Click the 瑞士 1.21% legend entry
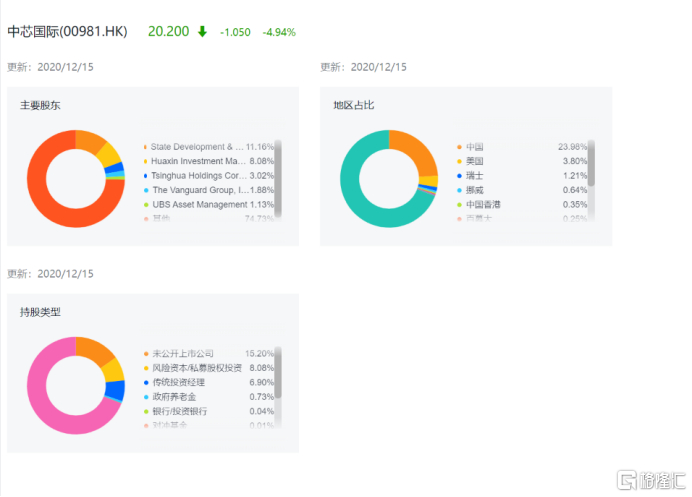Screen dimensions: 692x497 coord(522,176)
